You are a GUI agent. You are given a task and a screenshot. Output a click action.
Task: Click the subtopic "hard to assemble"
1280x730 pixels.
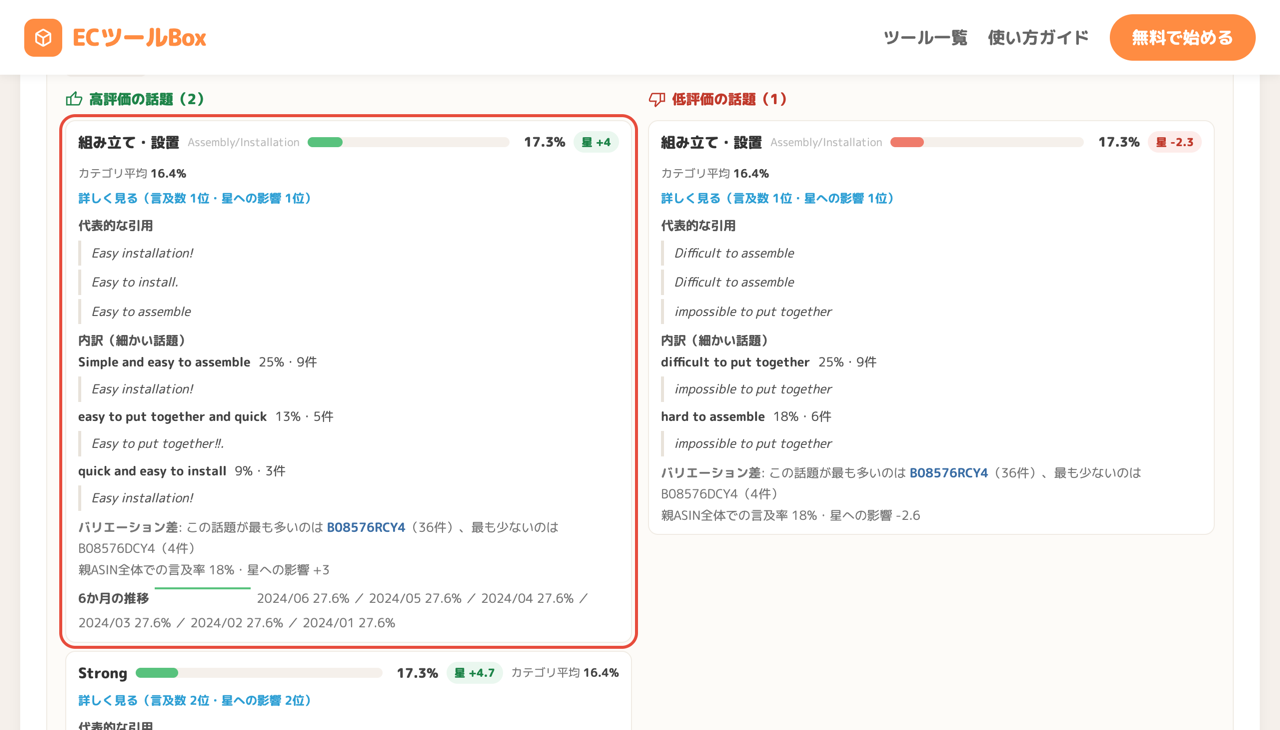click(x=713, y=416)
